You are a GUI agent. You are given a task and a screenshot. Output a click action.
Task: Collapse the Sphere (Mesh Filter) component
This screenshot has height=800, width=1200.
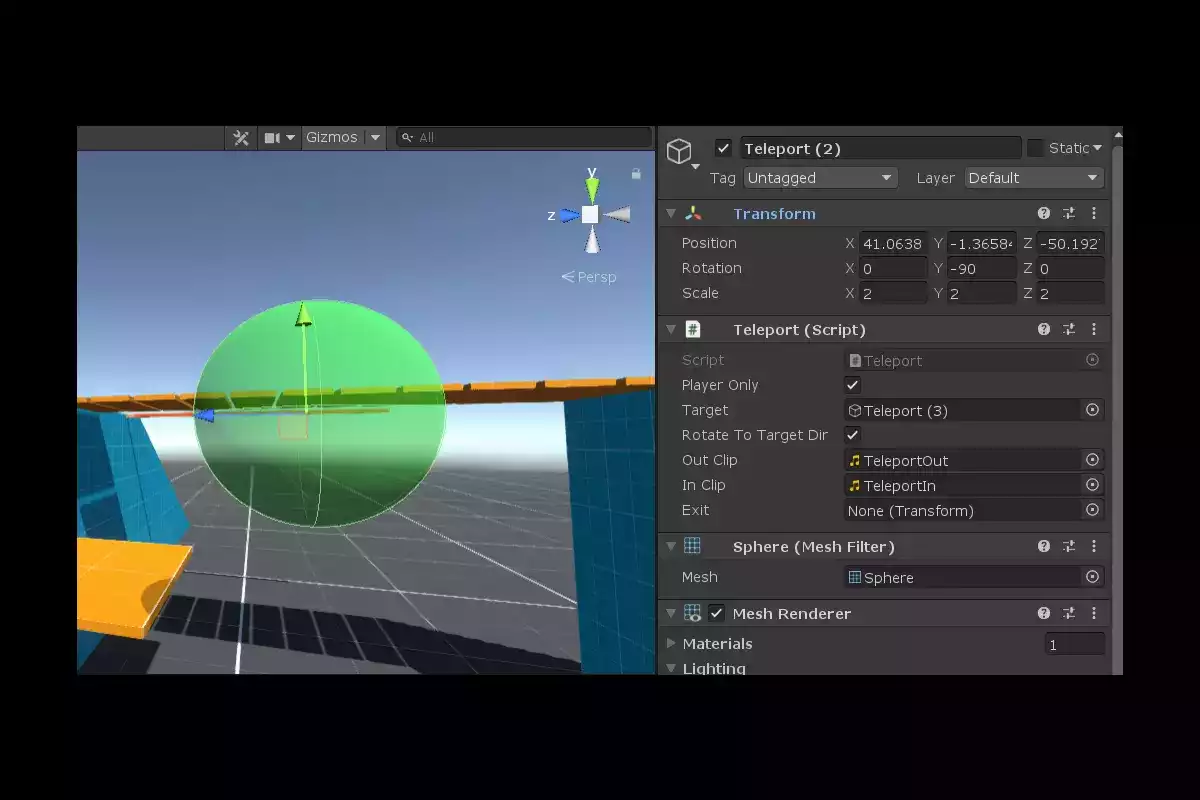pos(672,546)
